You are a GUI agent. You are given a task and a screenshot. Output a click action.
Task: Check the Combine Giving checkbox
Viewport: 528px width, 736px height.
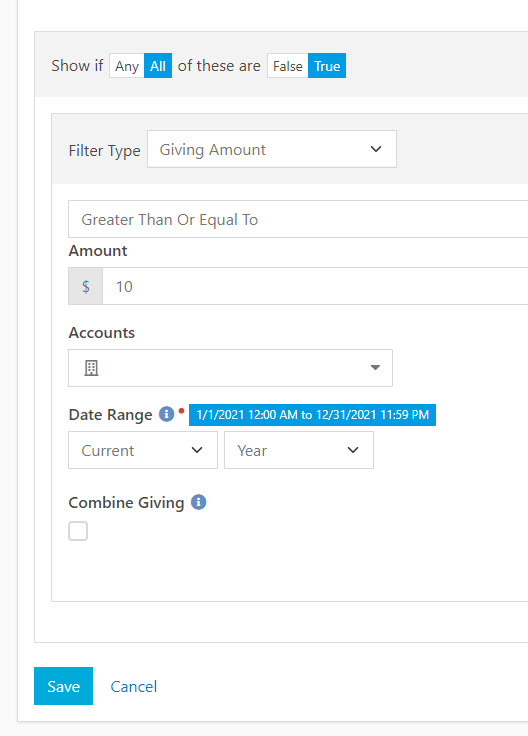[x=78, y=531]
